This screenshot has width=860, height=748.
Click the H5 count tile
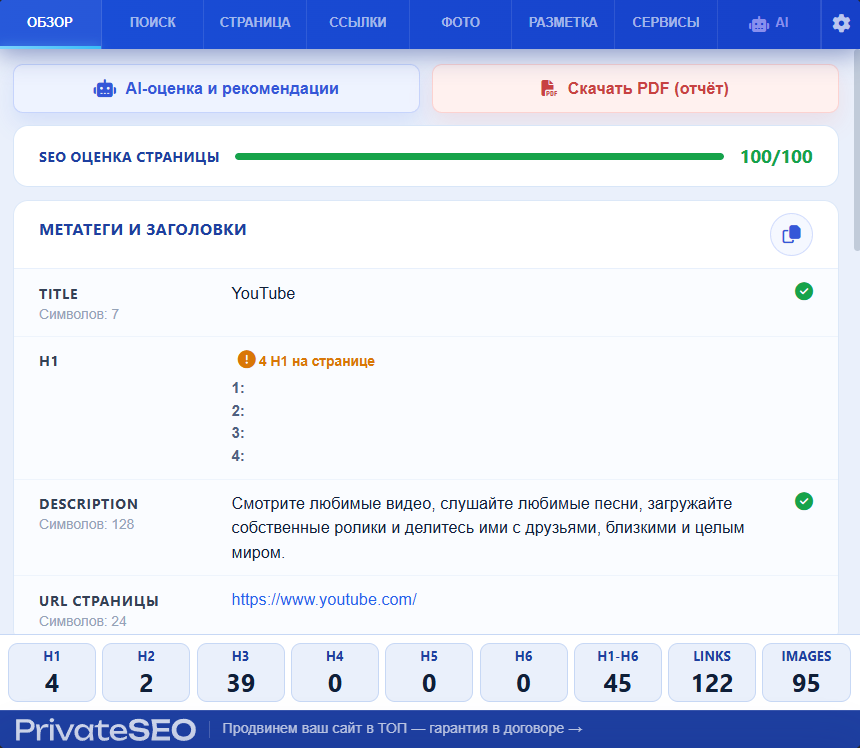point(429,672)
